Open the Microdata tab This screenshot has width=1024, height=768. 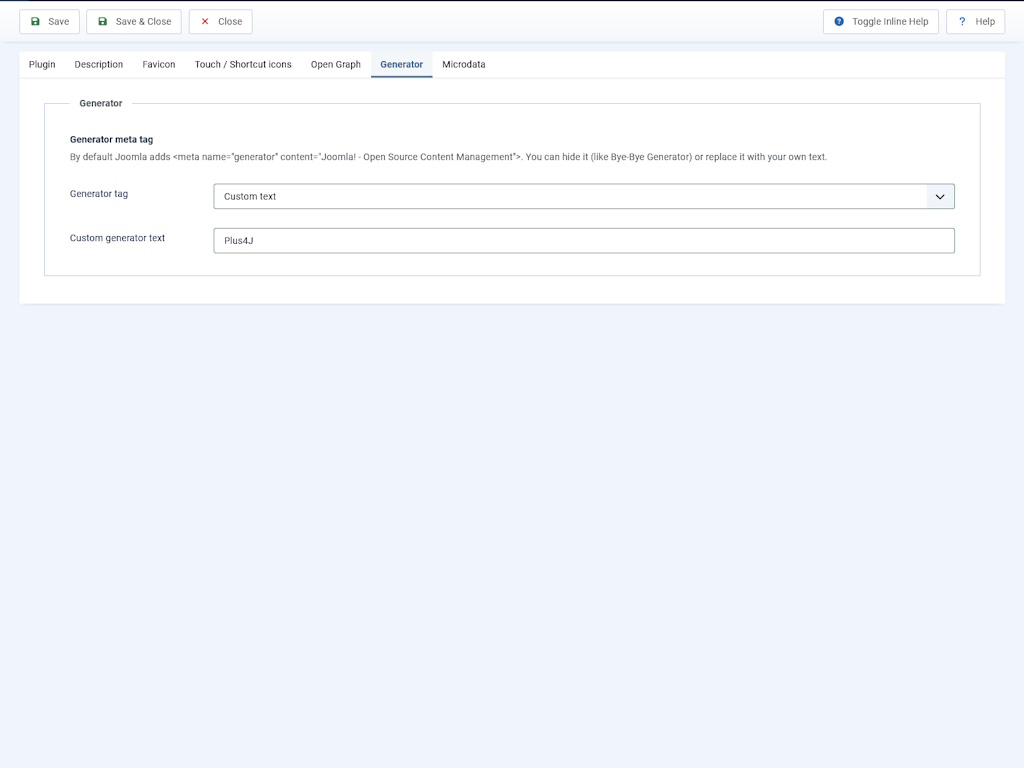pos(464,65)
